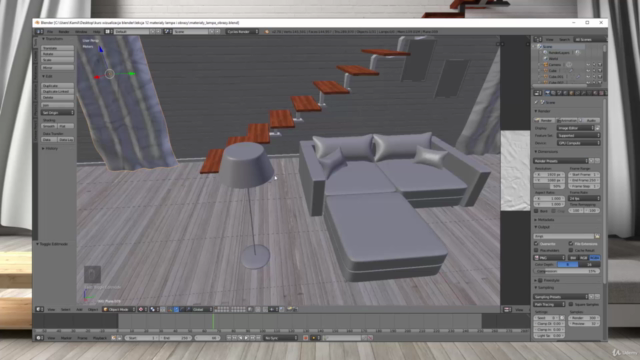The height and width of the screenshot is (360, 640).
Task: Select RenderLayers in the outliner
Action: (x=559, y=53)
